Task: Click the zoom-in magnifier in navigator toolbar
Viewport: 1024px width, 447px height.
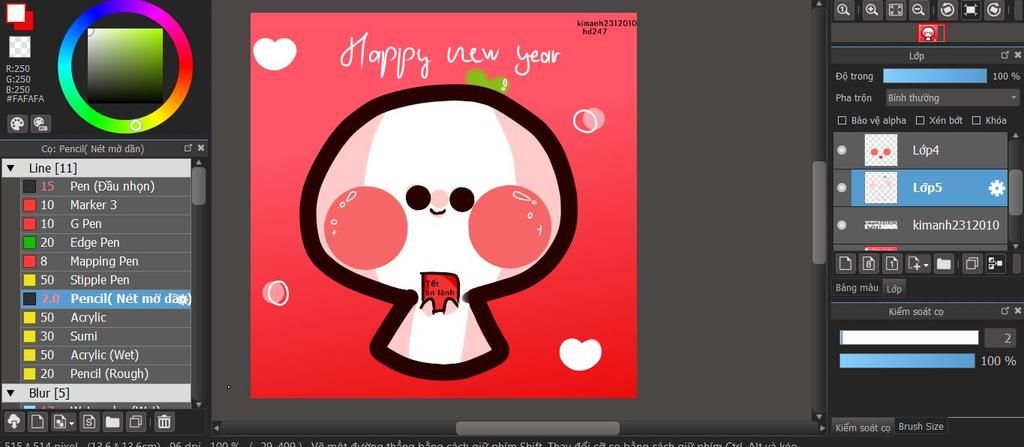Action: [x=871, y=10]
